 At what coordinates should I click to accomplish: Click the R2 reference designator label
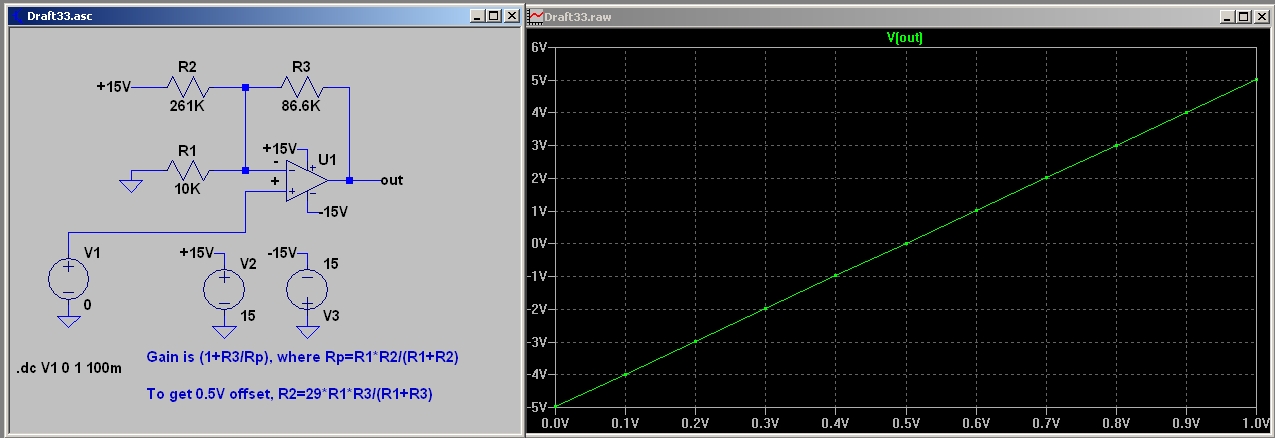tap(187, 66)
